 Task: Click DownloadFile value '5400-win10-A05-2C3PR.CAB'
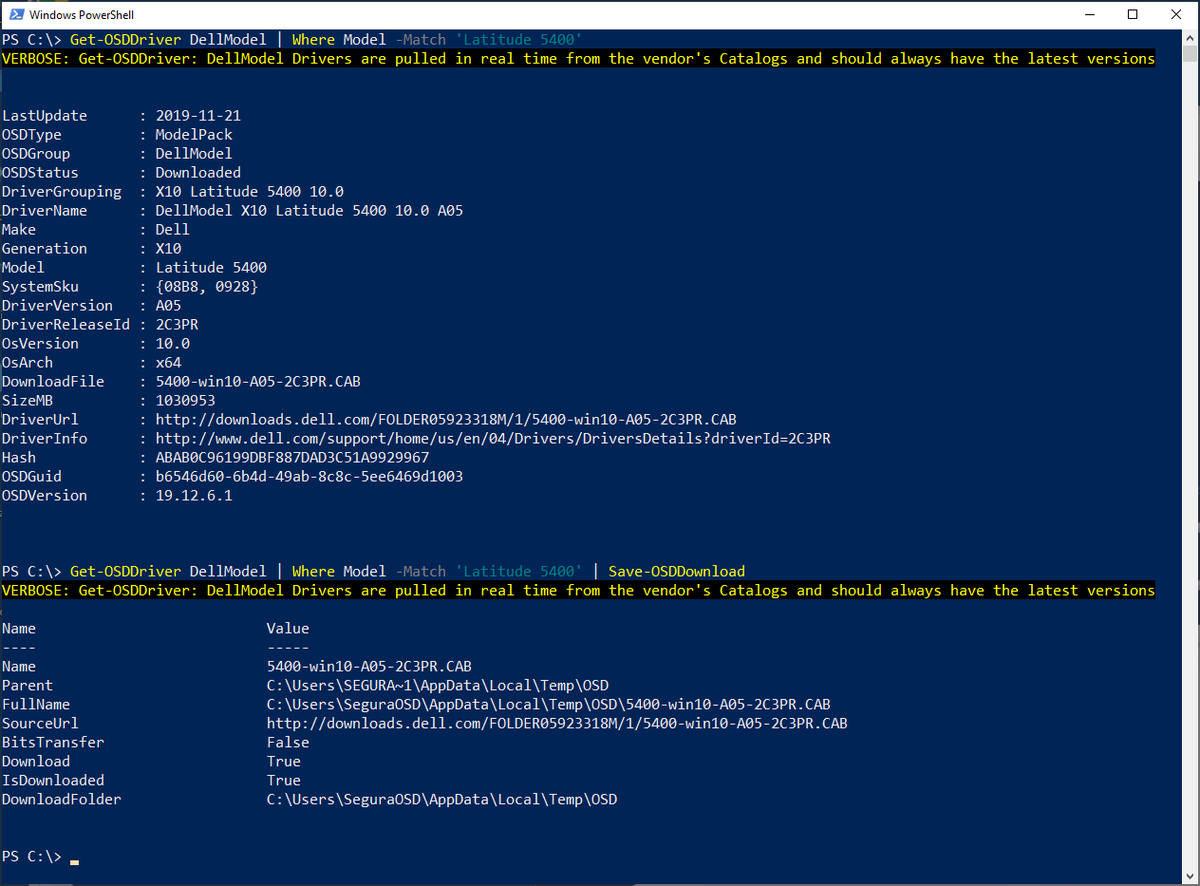pos(258,381)
